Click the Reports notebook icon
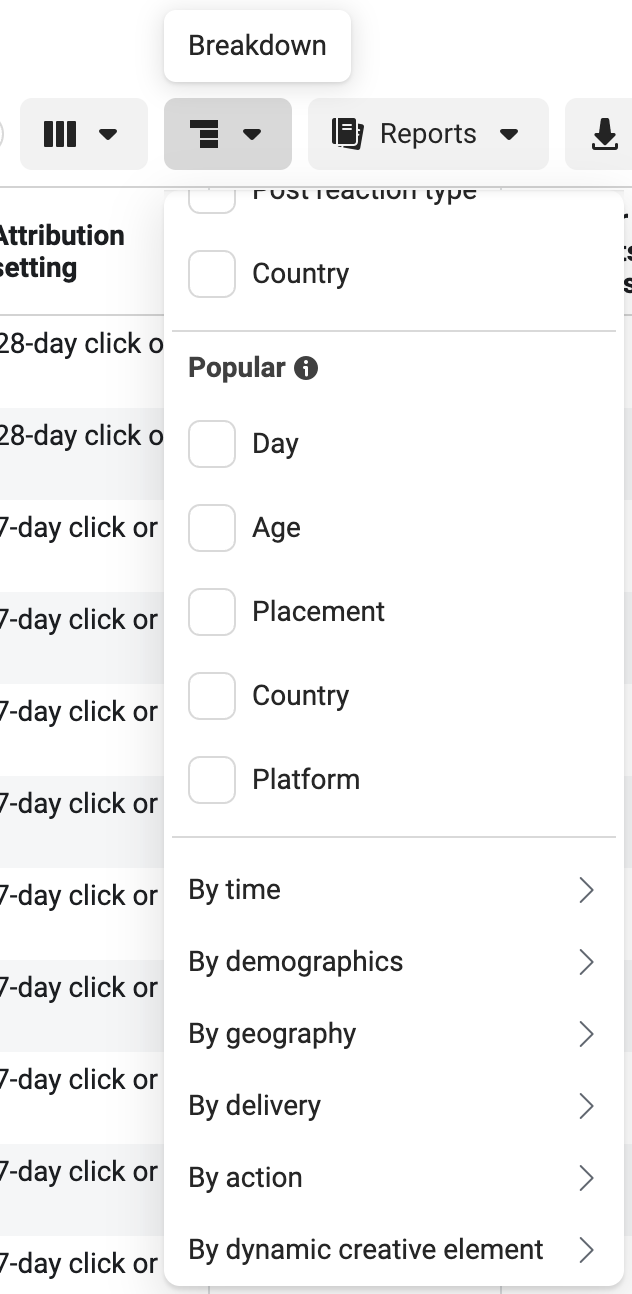This screenshot has width=632, height=1294. tap(347, 134)
